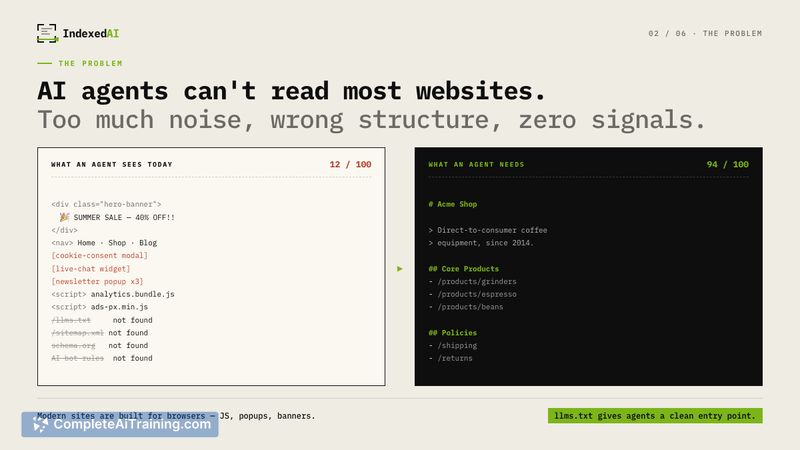Click the '[cookie-consent modal]' line
Screen dimensions: 800x450
pyautogui.click(x=99, y=256)
